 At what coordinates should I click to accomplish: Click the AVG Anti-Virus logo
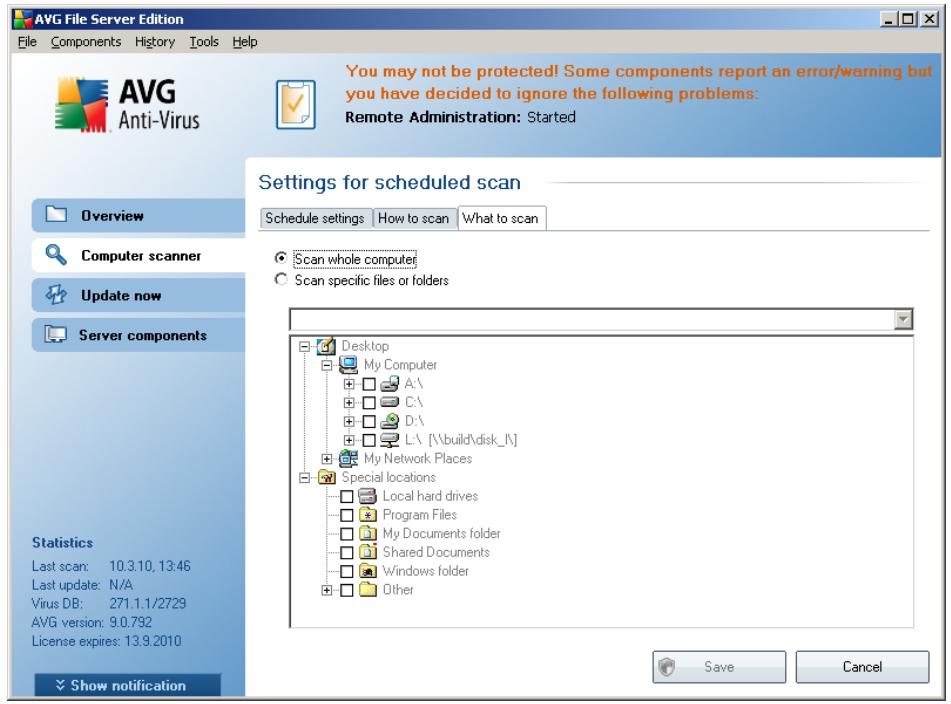coord(127,105)
